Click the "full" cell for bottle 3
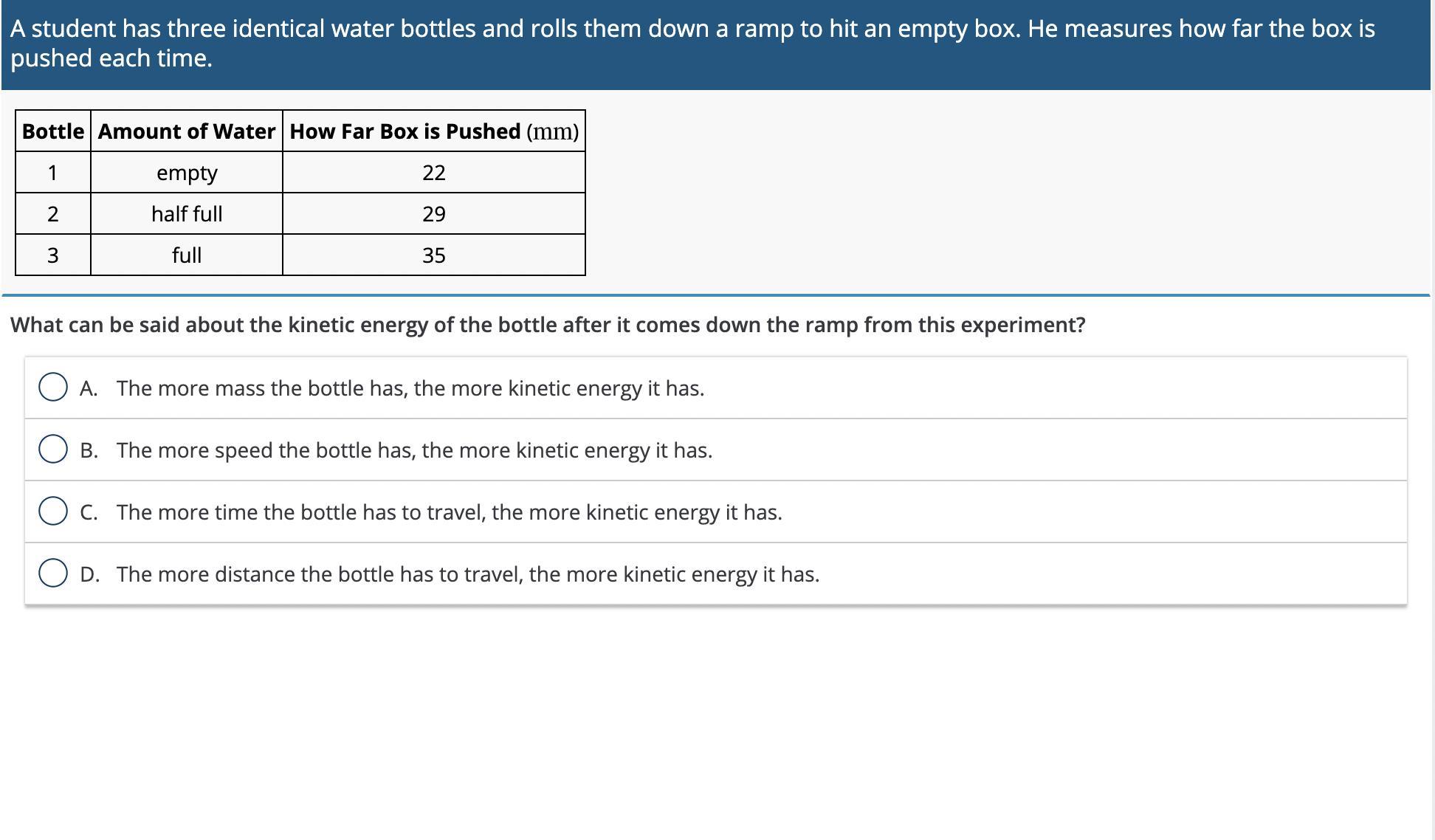Image resolution: width=1435 pixels, height=840 pixels. click(x=187, y=255)
